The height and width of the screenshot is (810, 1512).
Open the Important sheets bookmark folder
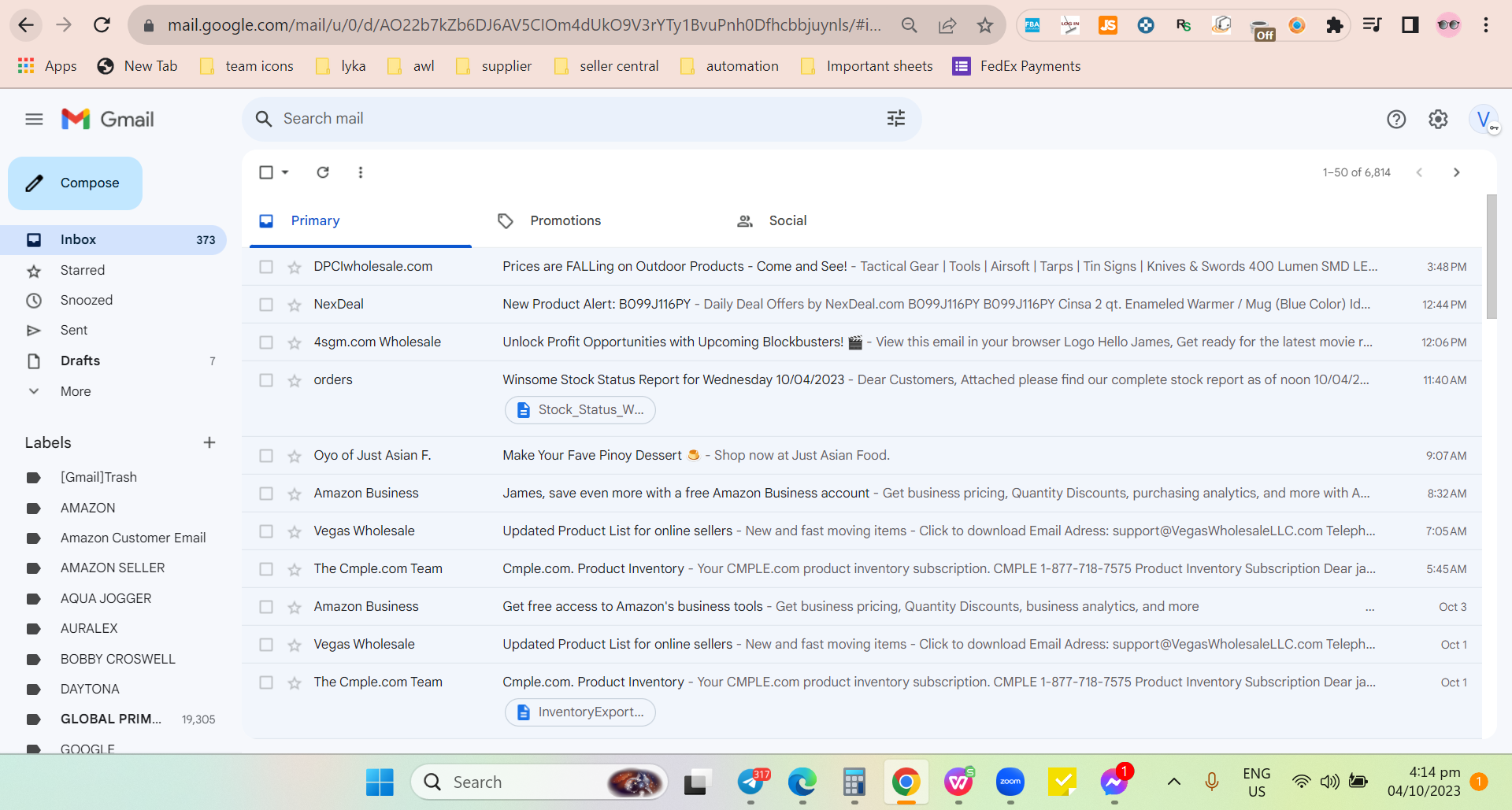tap(866, 66)
